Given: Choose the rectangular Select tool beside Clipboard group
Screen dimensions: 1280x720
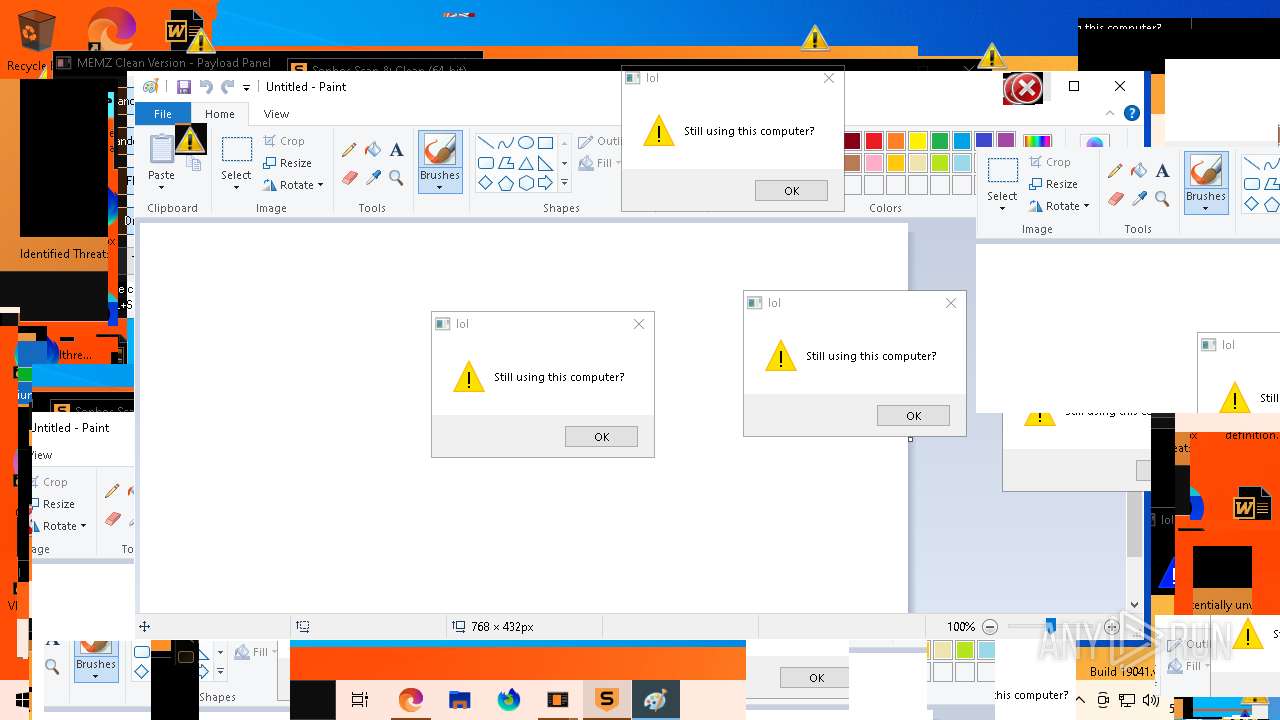Looking at the screenshot, I should click(x=236, y=150).
